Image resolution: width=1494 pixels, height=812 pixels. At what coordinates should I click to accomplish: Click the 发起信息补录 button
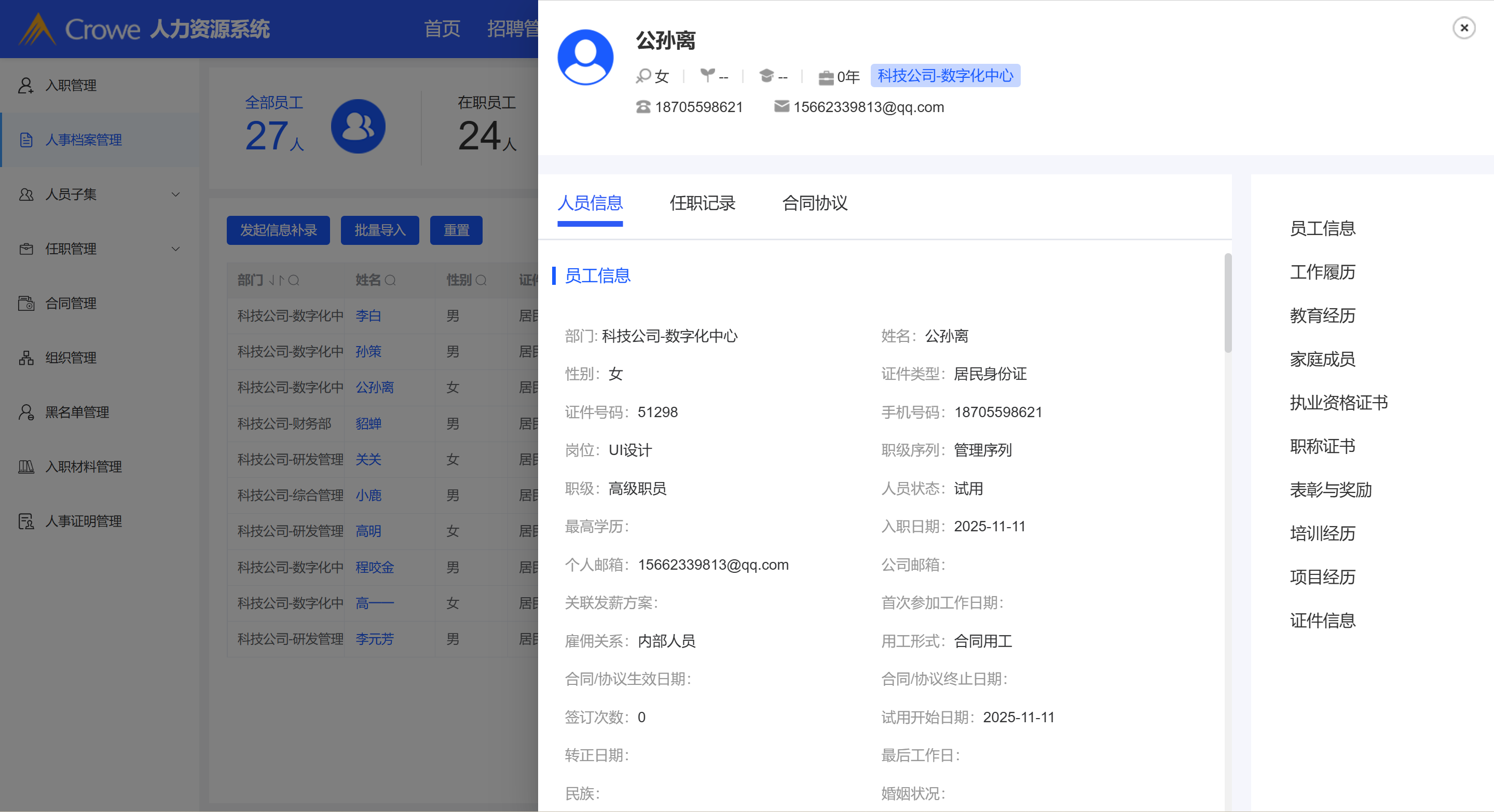pyautogui.click(x=278, y=230)
